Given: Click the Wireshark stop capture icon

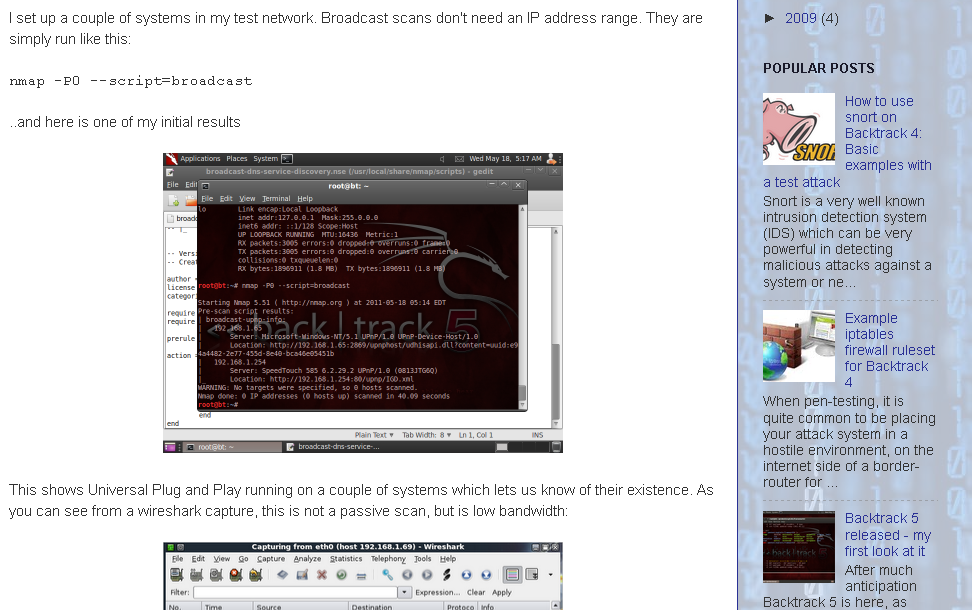Looking at the screenshot, I should tap(236, 575).
